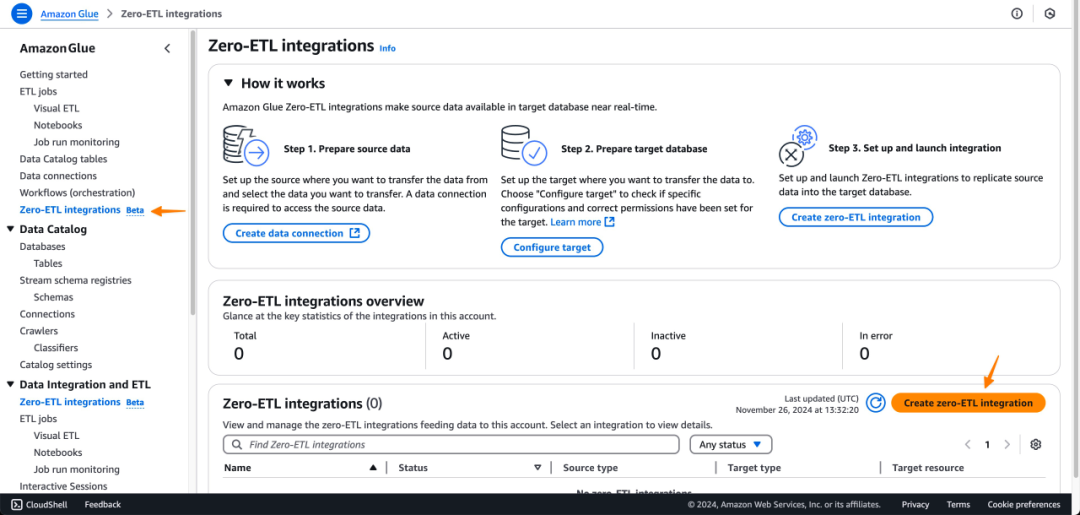The height and width of the screenshot is (515, 1080).
Task: Open Cookie preferences in footer
Action: [x=1024, y=505]
